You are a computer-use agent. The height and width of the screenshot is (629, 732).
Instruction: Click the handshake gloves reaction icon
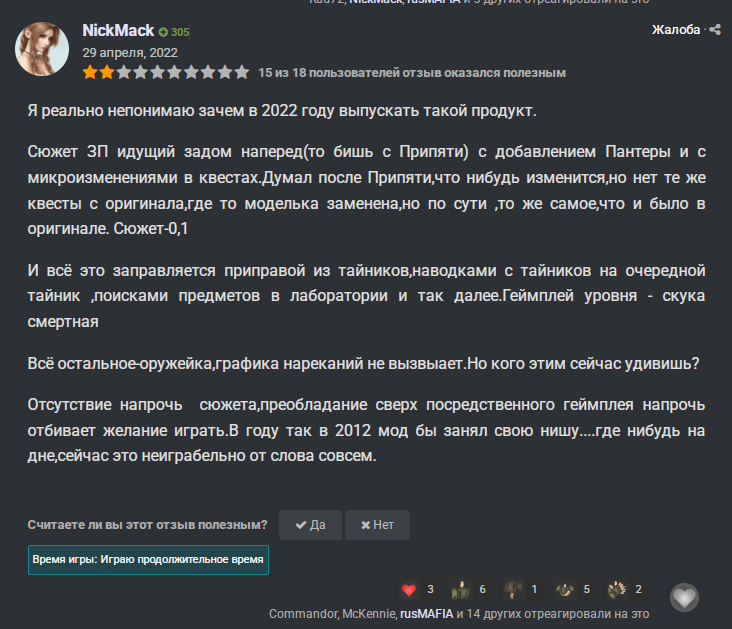565,590
